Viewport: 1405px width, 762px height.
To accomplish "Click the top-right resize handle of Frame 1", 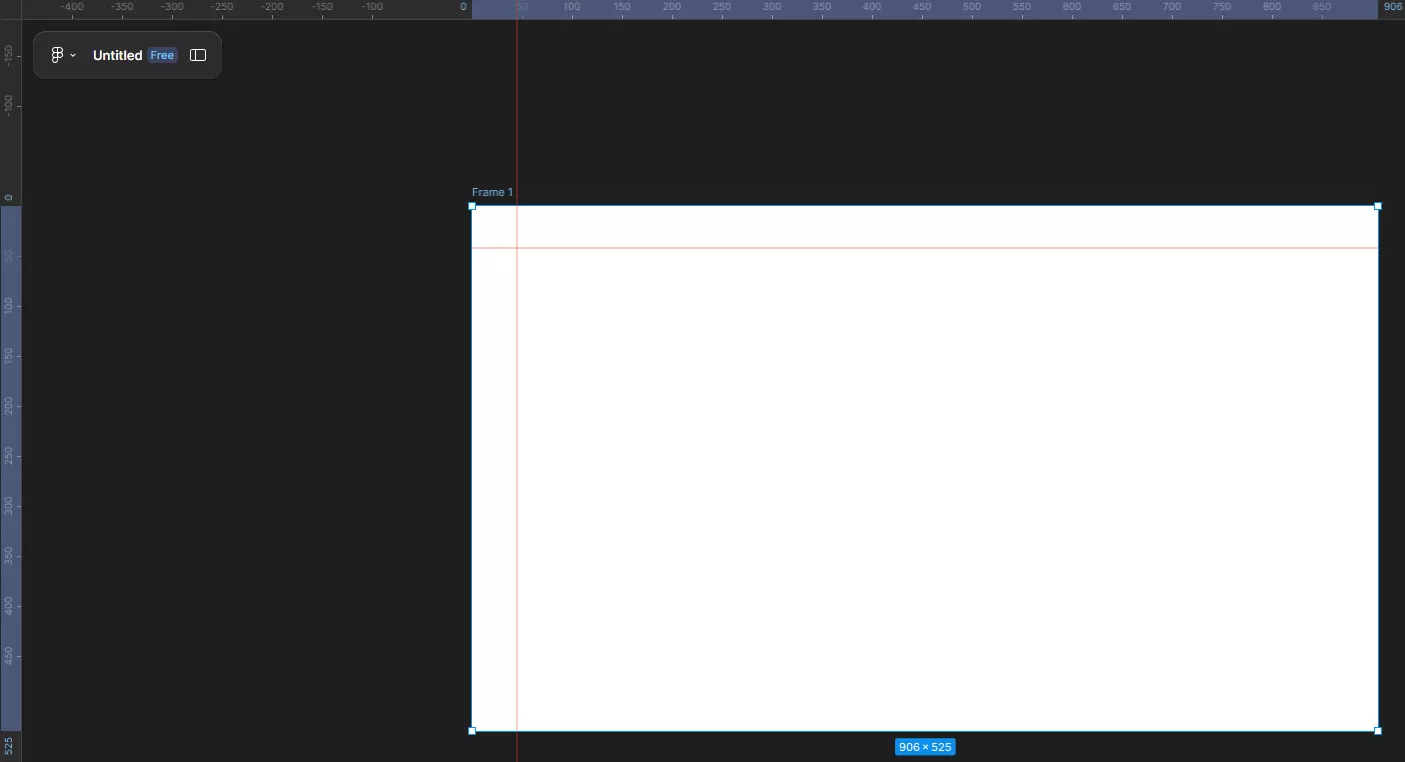I will tap(1377, 206).
